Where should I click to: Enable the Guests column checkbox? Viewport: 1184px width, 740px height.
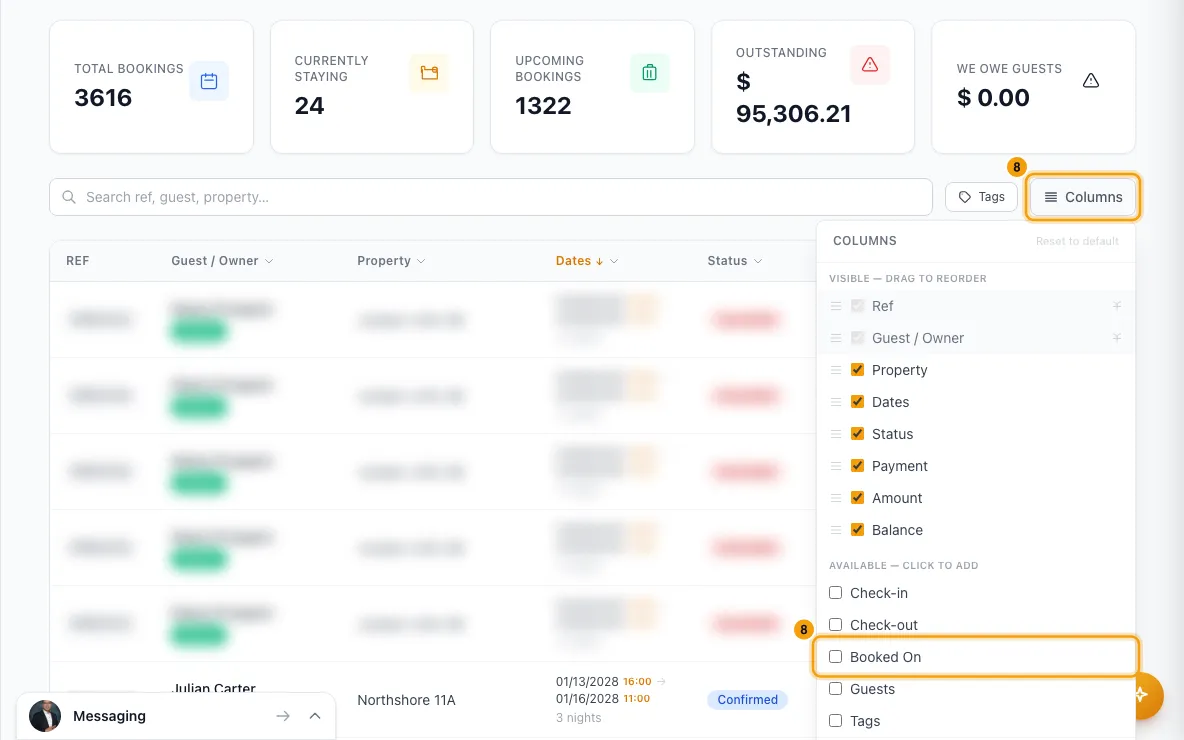point(835,689)
